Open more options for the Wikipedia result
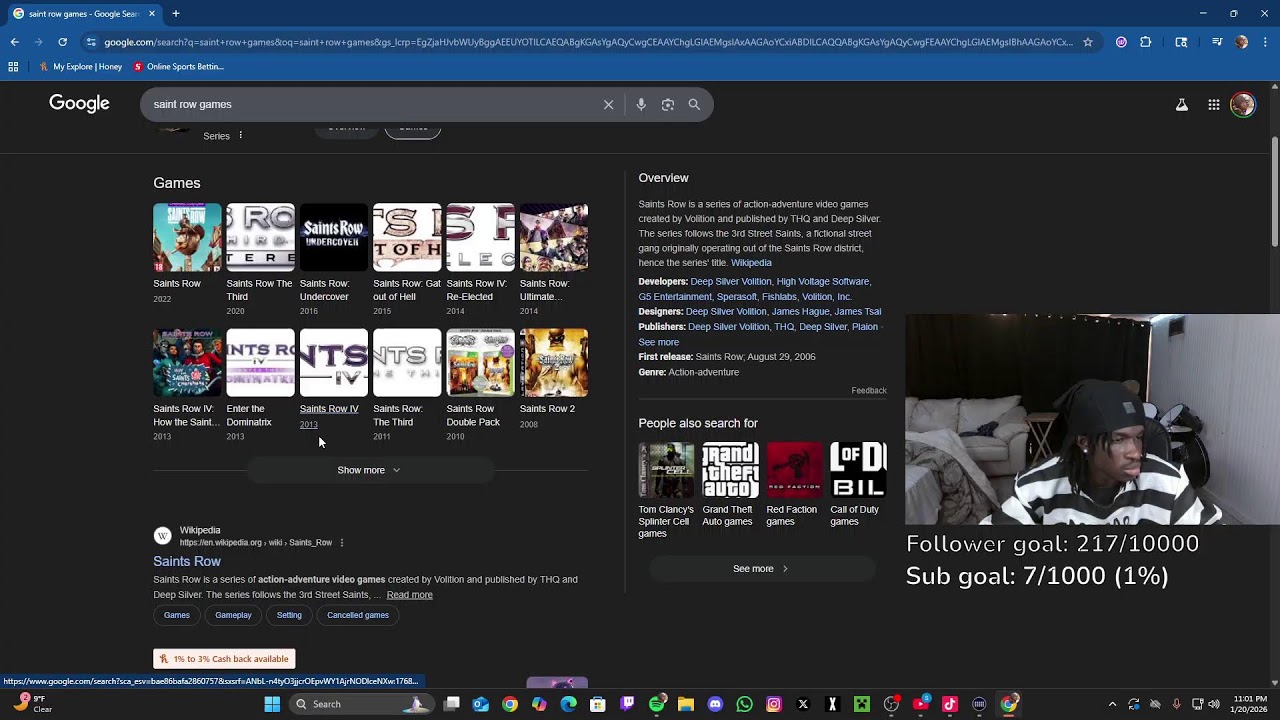The width and height of the screenshot is (1280, 720). (342, 543)
